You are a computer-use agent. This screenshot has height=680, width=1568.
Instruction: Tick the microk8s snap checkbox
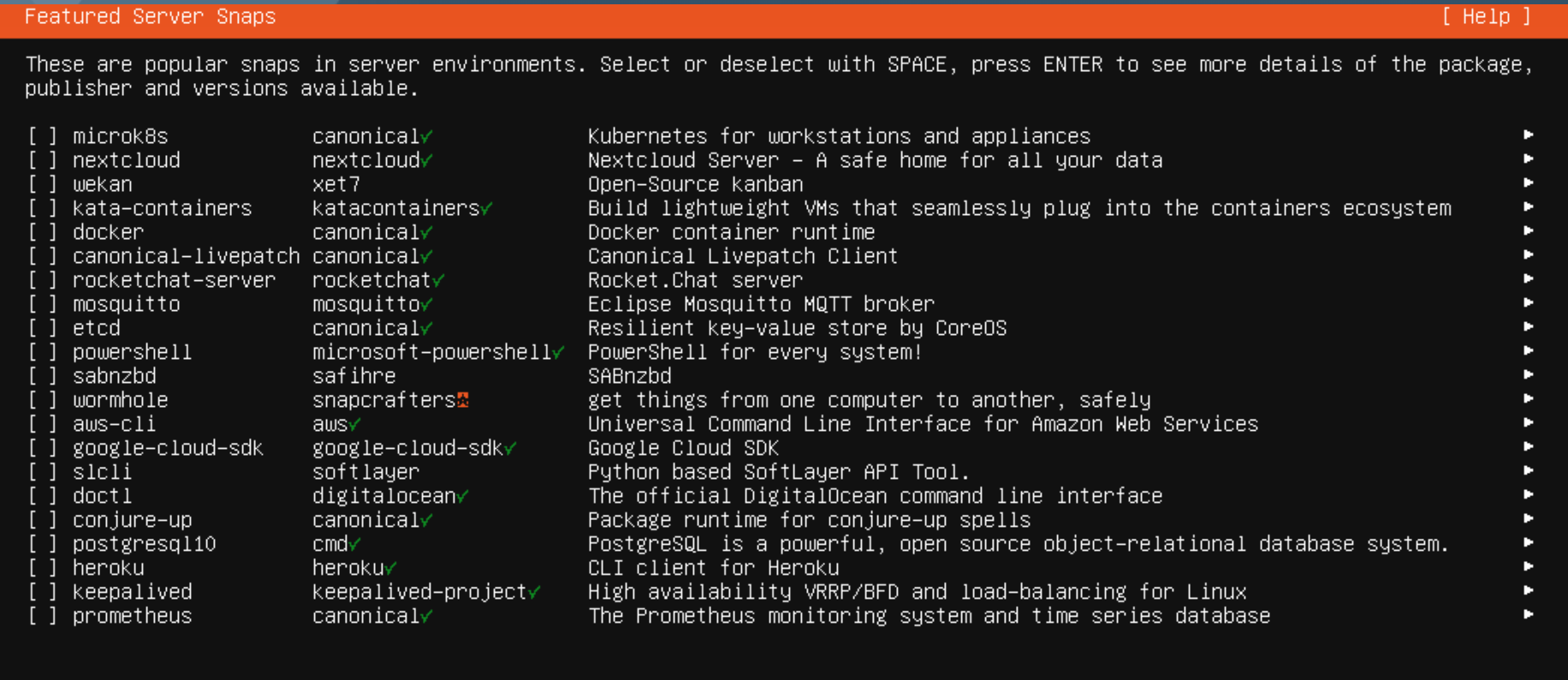pyautogui.click(x=43, y=136)
